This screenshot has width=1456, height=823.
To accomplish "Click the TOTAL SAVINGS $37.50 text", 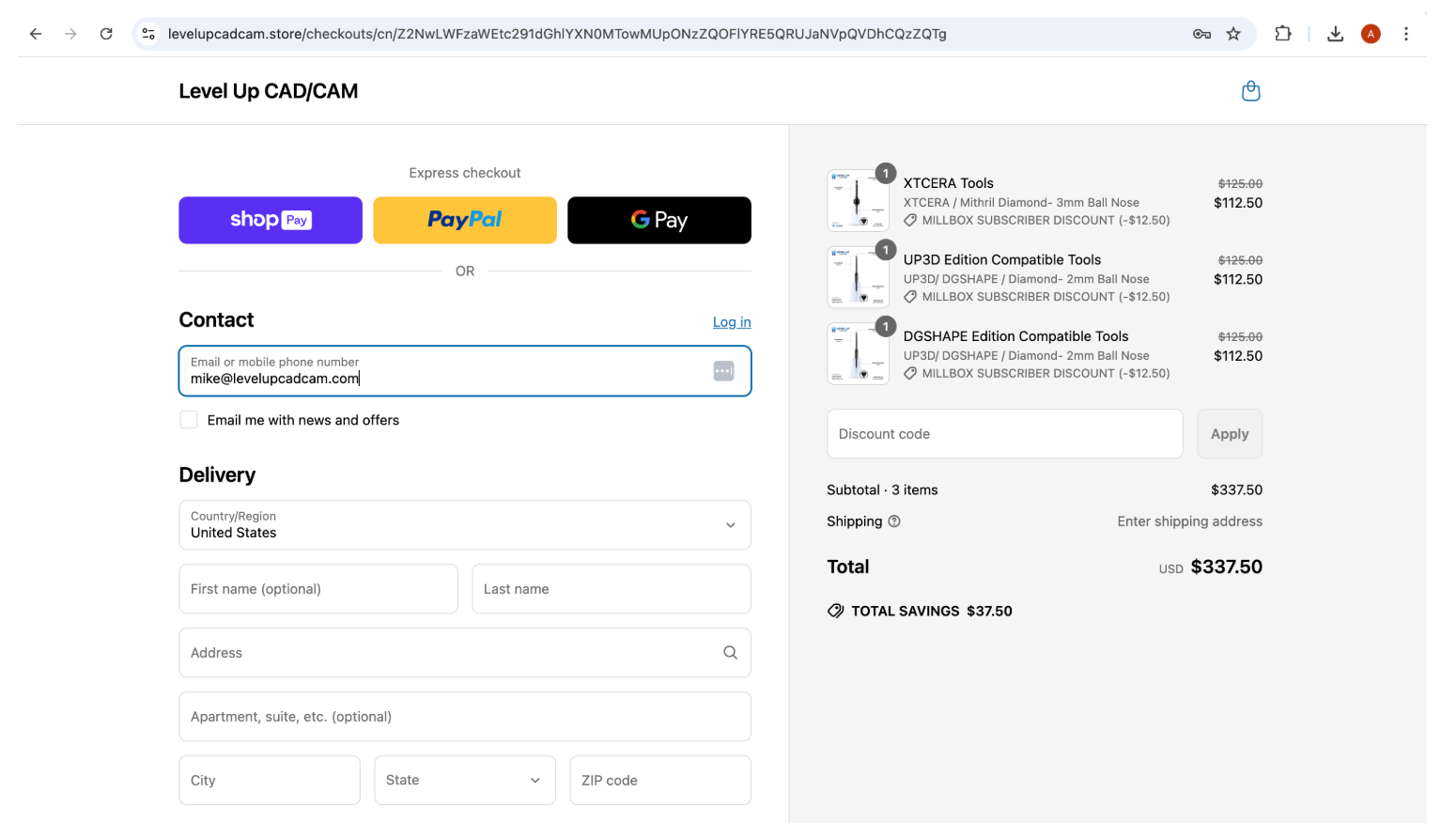I will coord(932,611).
